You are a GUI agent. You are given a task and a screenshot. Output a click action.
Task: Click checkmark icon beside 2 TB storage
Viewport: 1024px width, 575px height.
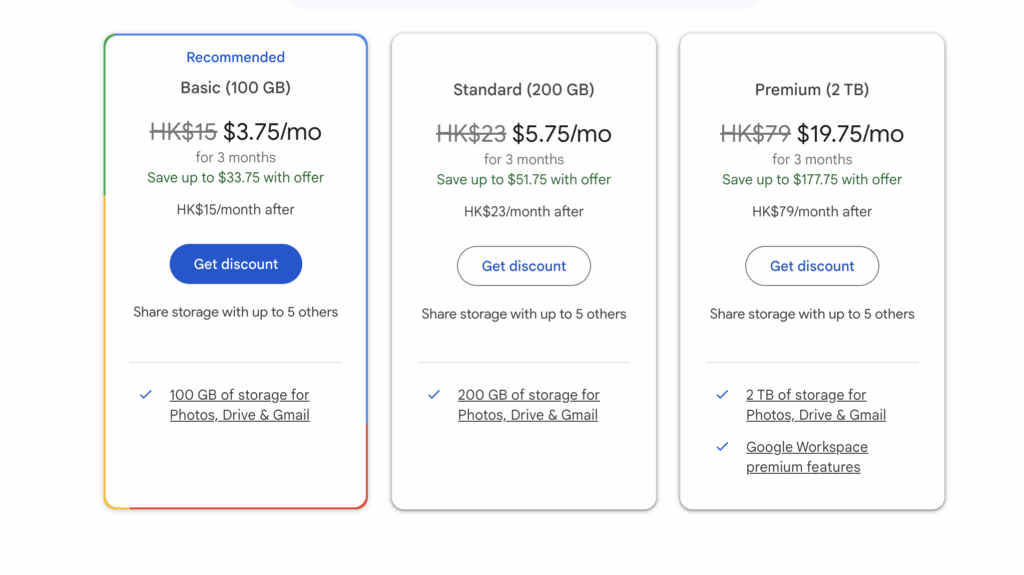(722, 395)
